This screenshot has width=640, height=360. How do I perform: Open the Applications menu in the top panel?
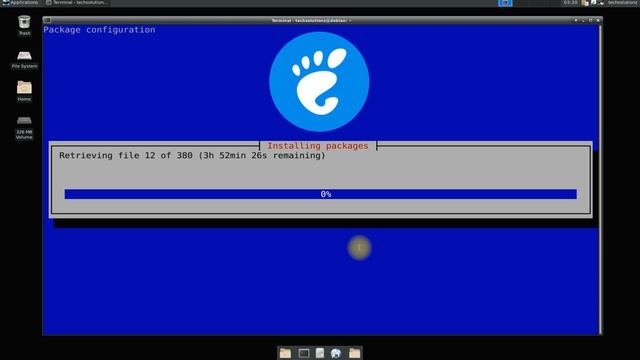(x=20, y=2)
